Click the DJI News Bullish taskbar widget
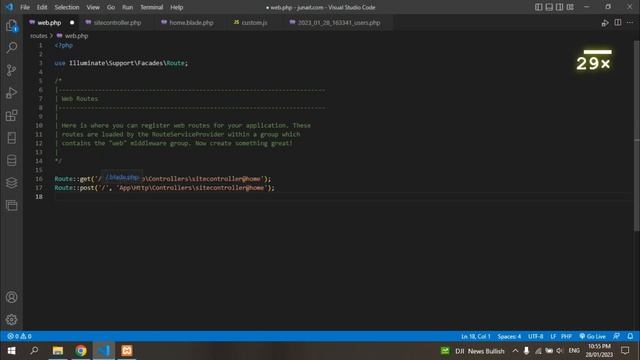 [x=473, y=351]
